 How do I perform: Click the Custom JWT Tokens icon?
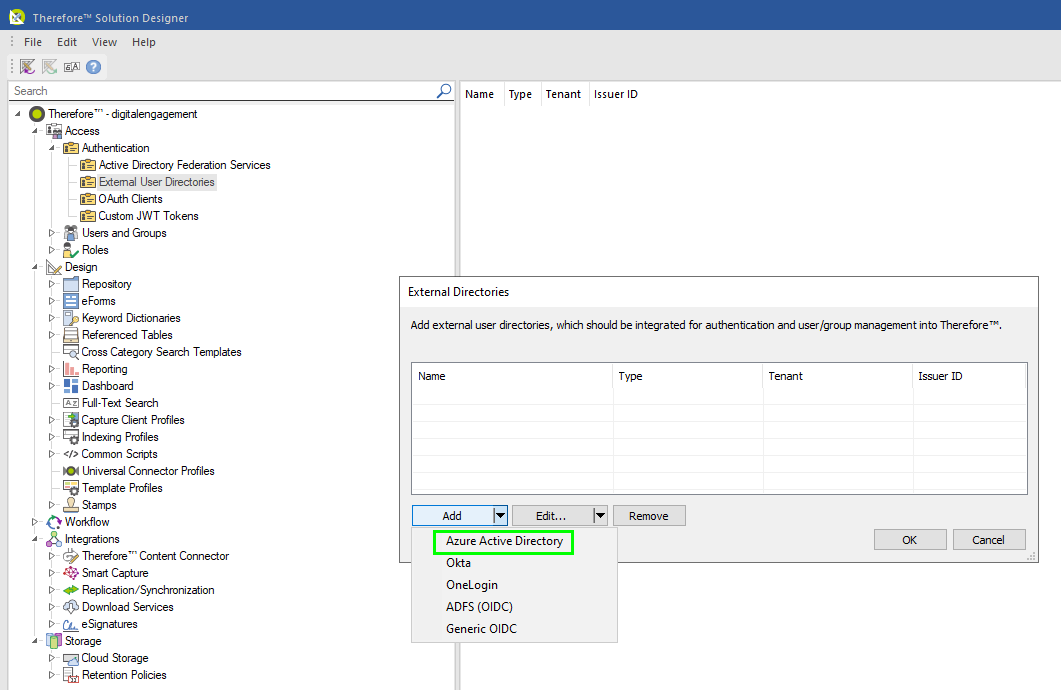coord(88,216)
